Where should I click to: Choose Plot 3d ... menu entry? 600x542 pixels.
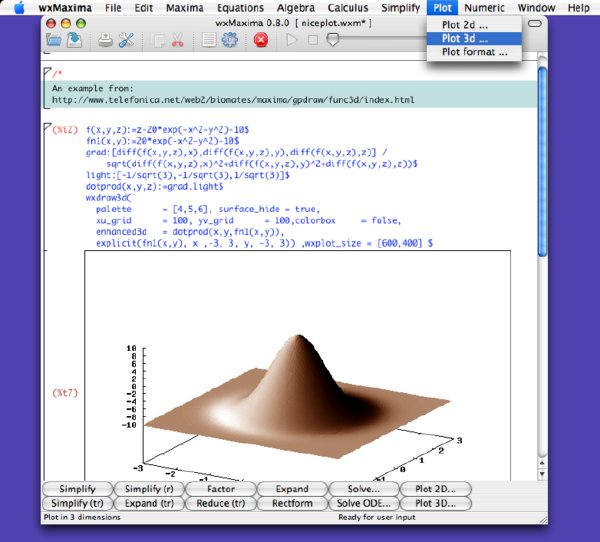pos(474,38)
